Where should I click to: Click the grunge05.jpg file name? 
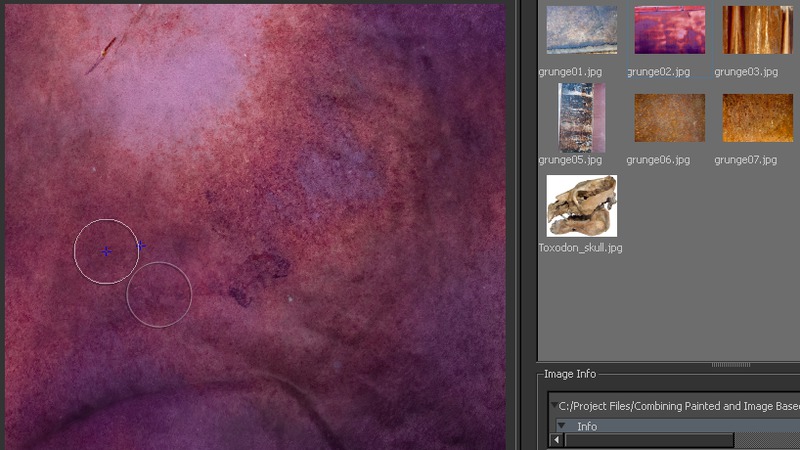click(570, 160)
